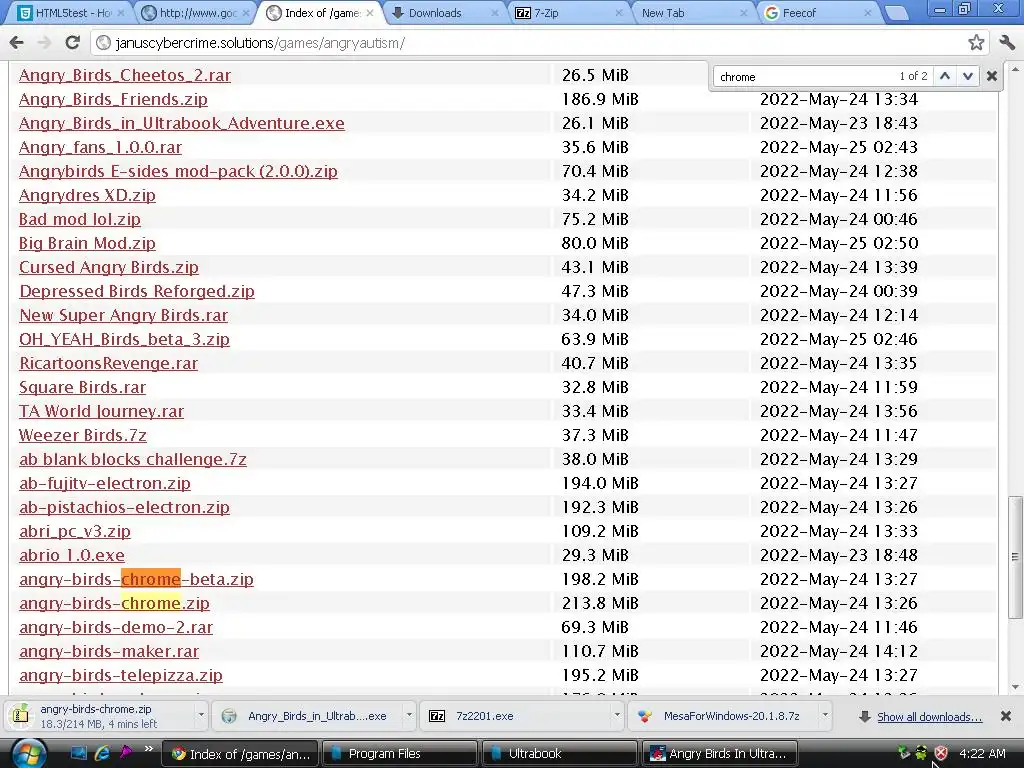Click the angry-birds-chrome.zip download item
The image size is (1024, 768).
99,716
